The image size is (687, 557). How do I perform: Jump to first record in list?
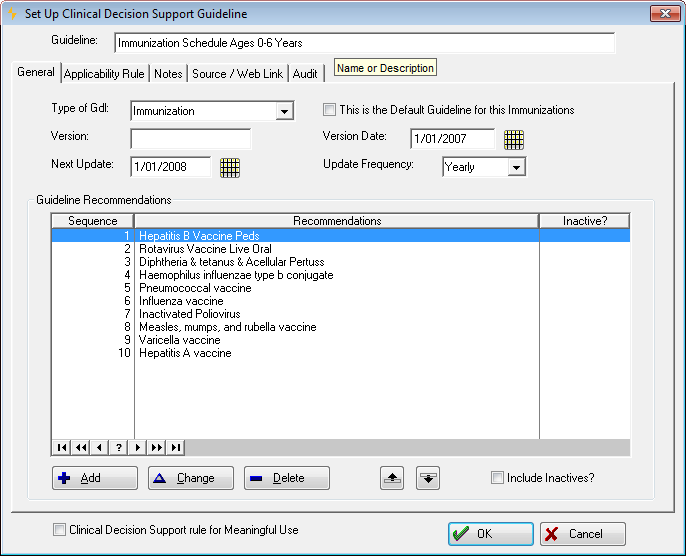(62, 447)
